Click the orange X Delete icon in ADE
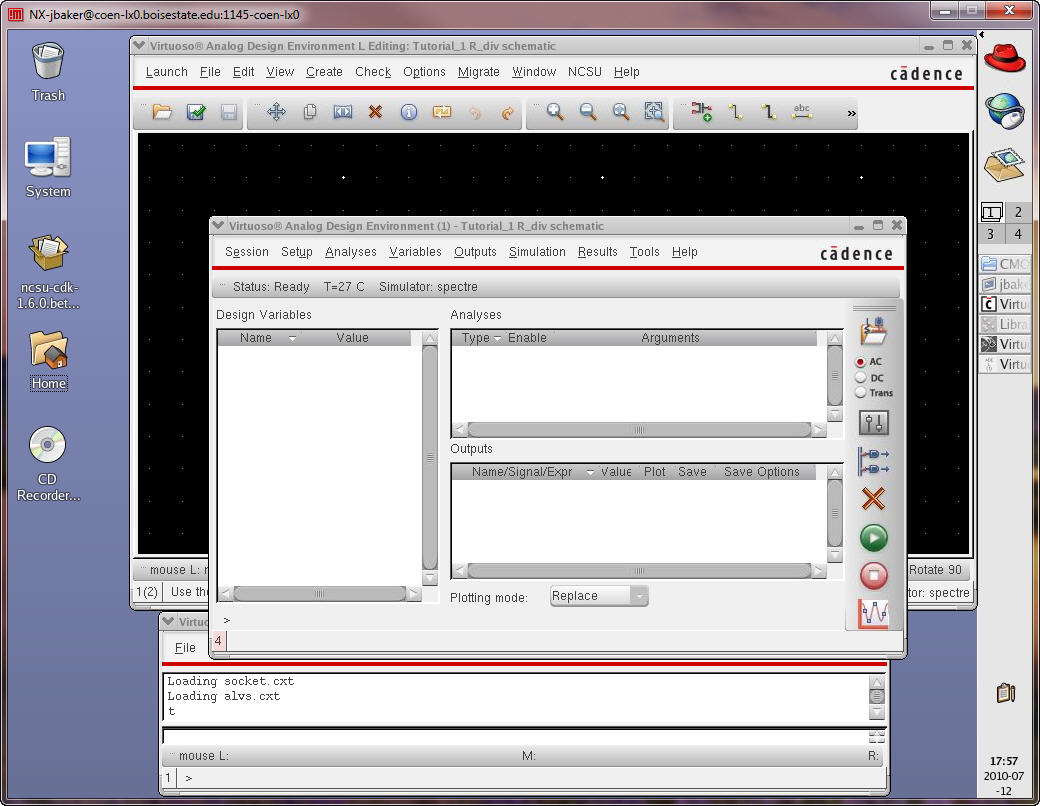The width and height of the screenshot is (1040, 806). [x=874, y=498]
